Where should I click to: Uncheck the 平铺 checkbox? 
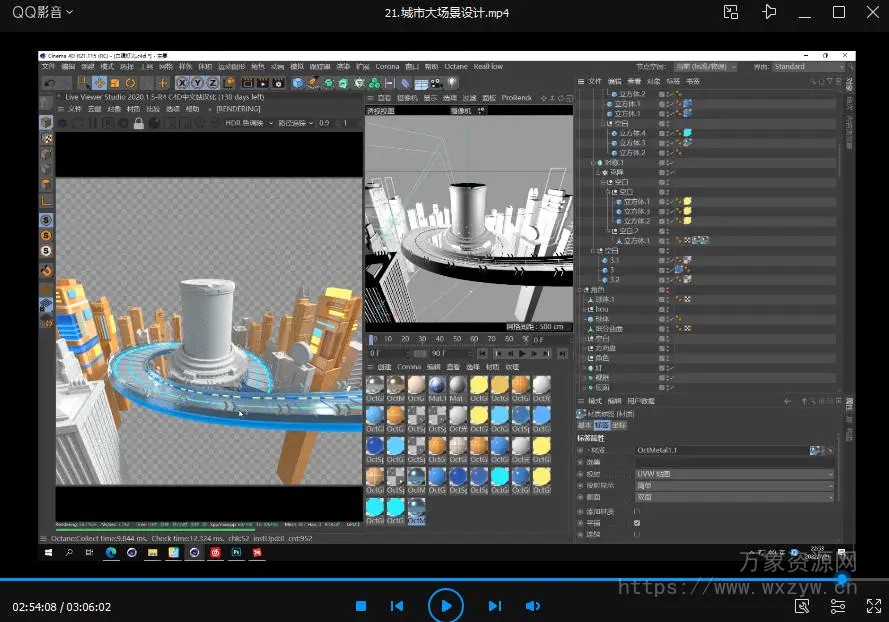[x=637, y=522]
